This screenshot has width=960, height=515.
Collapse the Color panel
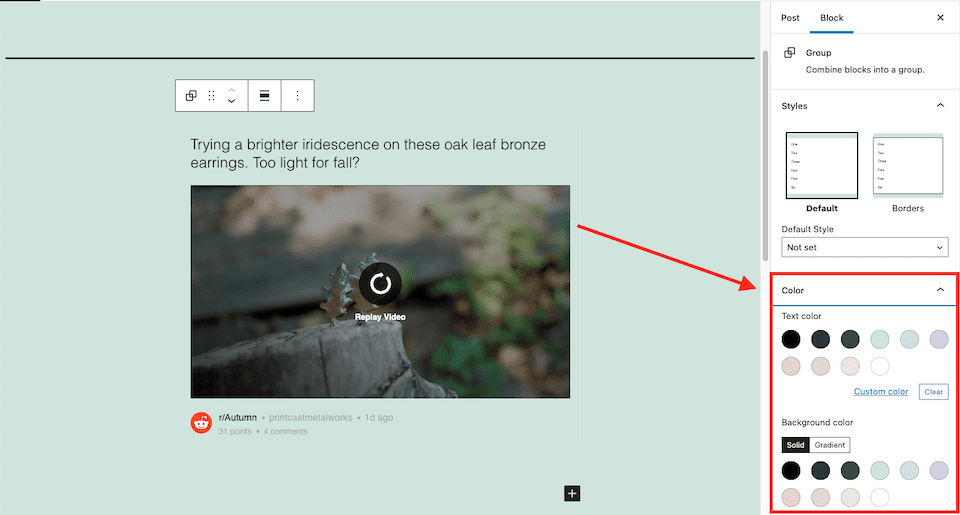(x=940, y=290)
